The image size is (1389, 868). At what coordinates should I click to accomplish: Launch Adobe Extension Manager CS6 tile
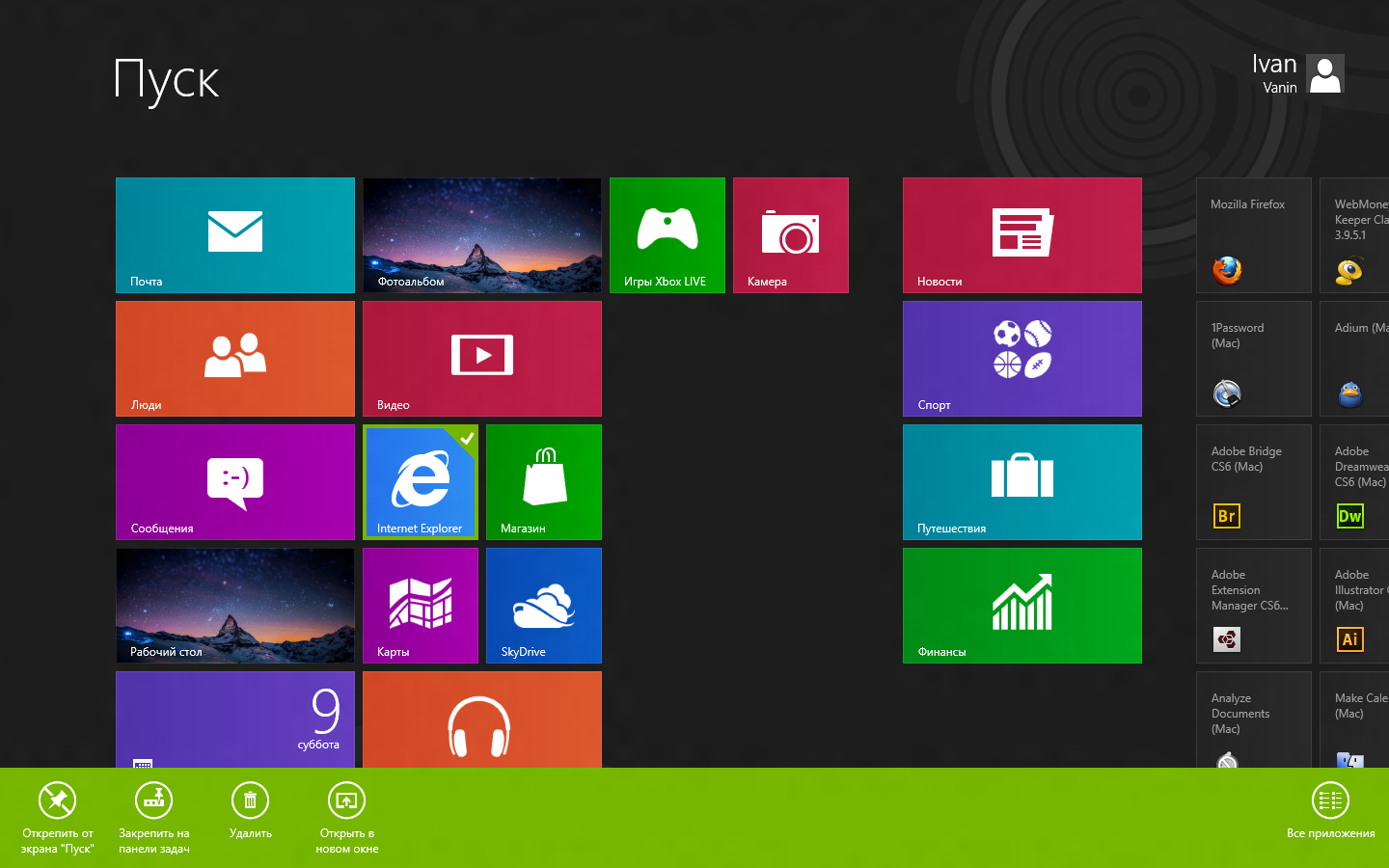(1254, 606)
